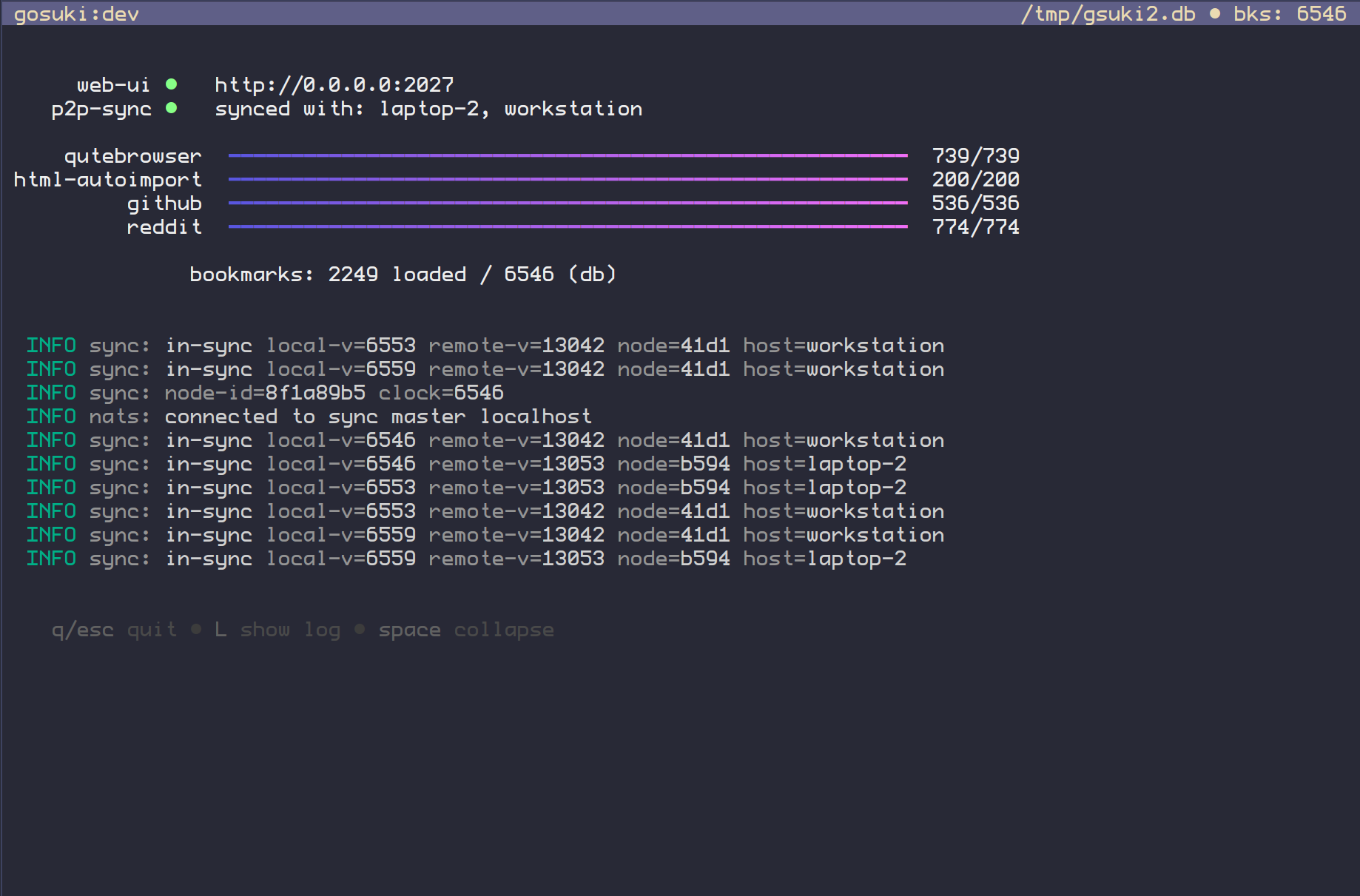
Task: Select the reddit module label
Action: coord(164,227)
